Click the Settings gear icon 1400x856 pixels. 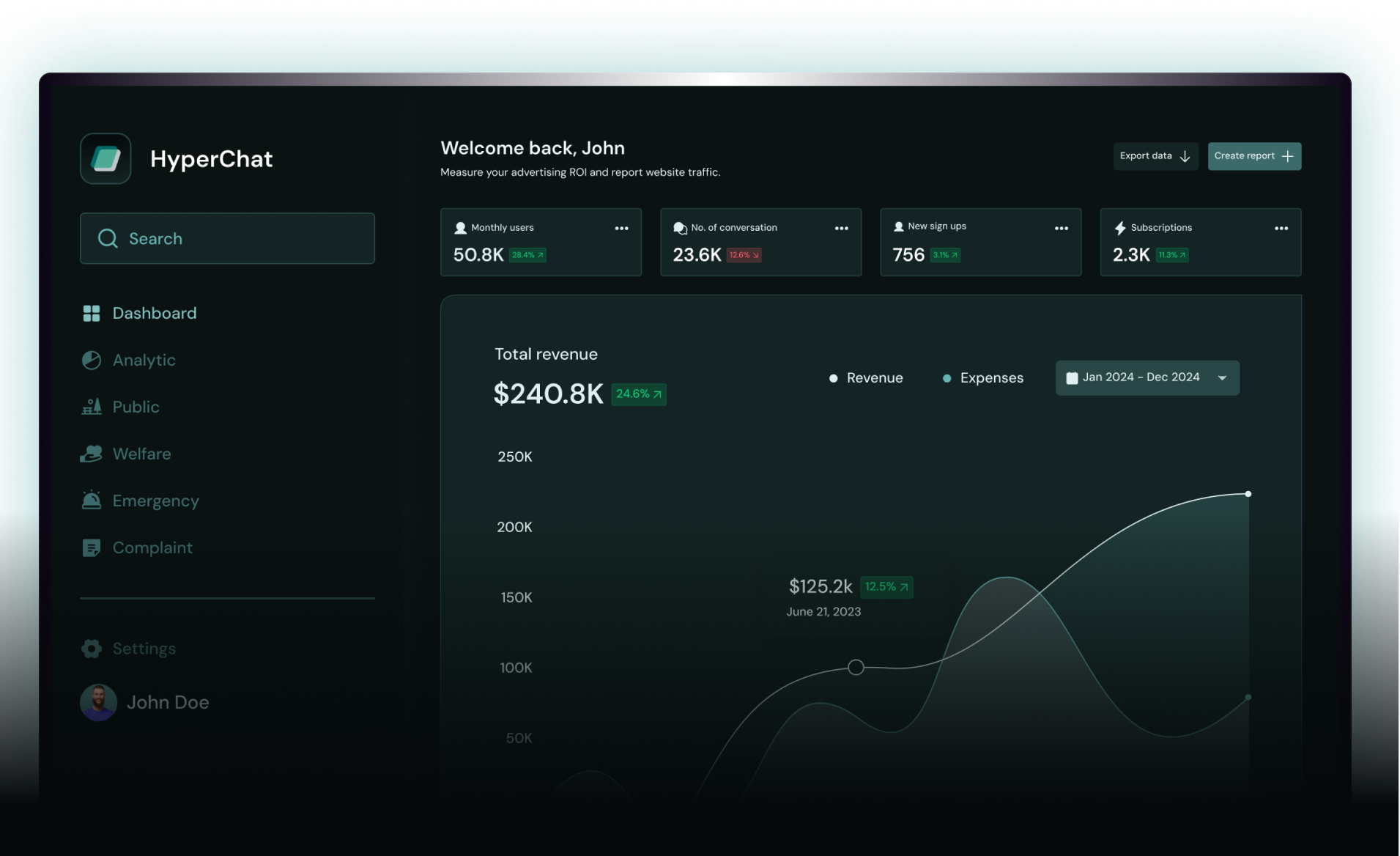tap(92, 649)
